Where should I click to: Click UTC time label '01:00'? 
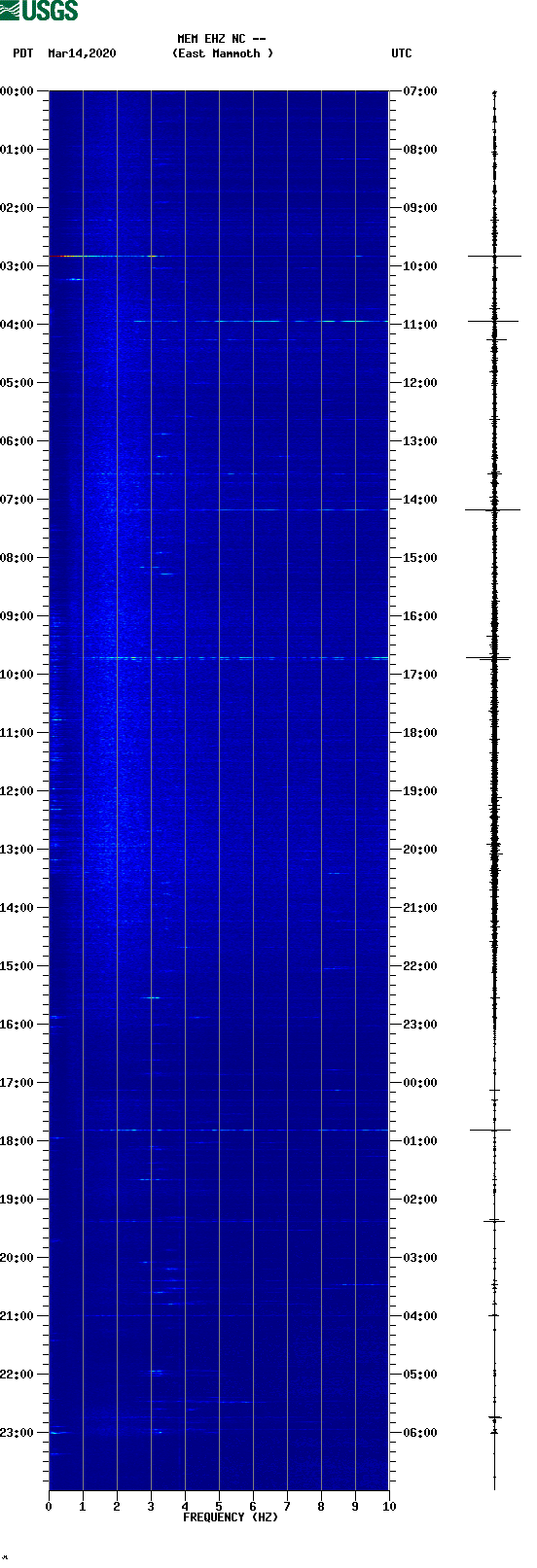tap(420, 1141)
